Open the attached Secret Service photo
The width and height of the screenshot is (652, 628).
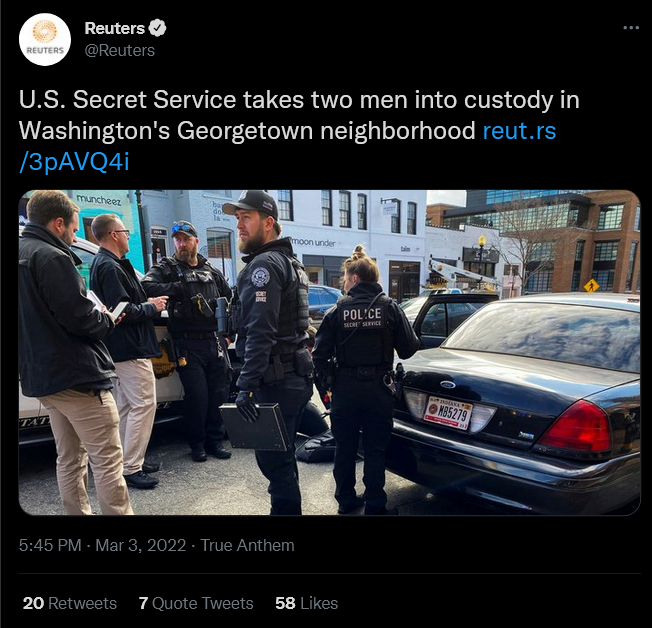[329, 352]
